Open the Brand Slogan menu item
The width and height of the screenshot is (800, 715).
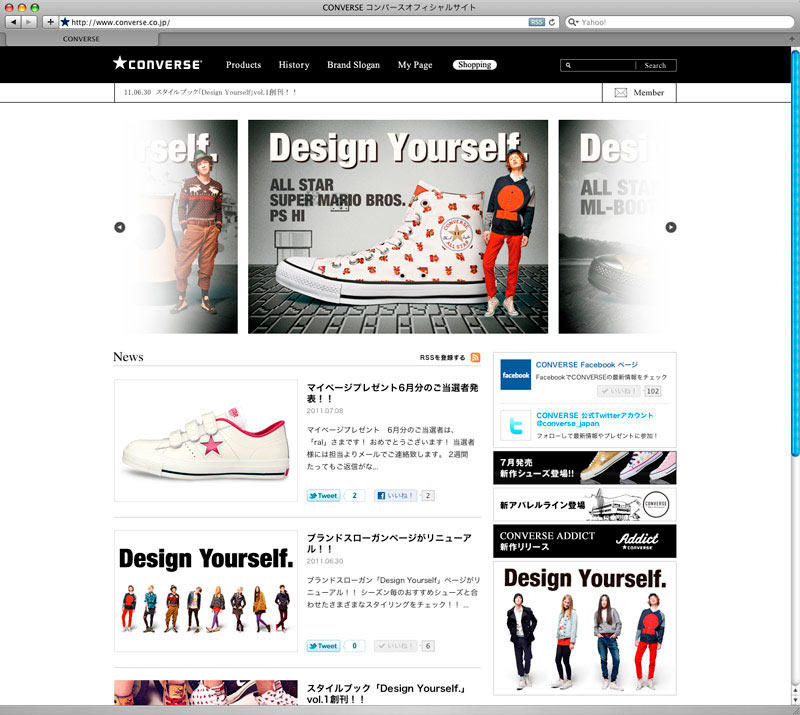coord(353,65)
